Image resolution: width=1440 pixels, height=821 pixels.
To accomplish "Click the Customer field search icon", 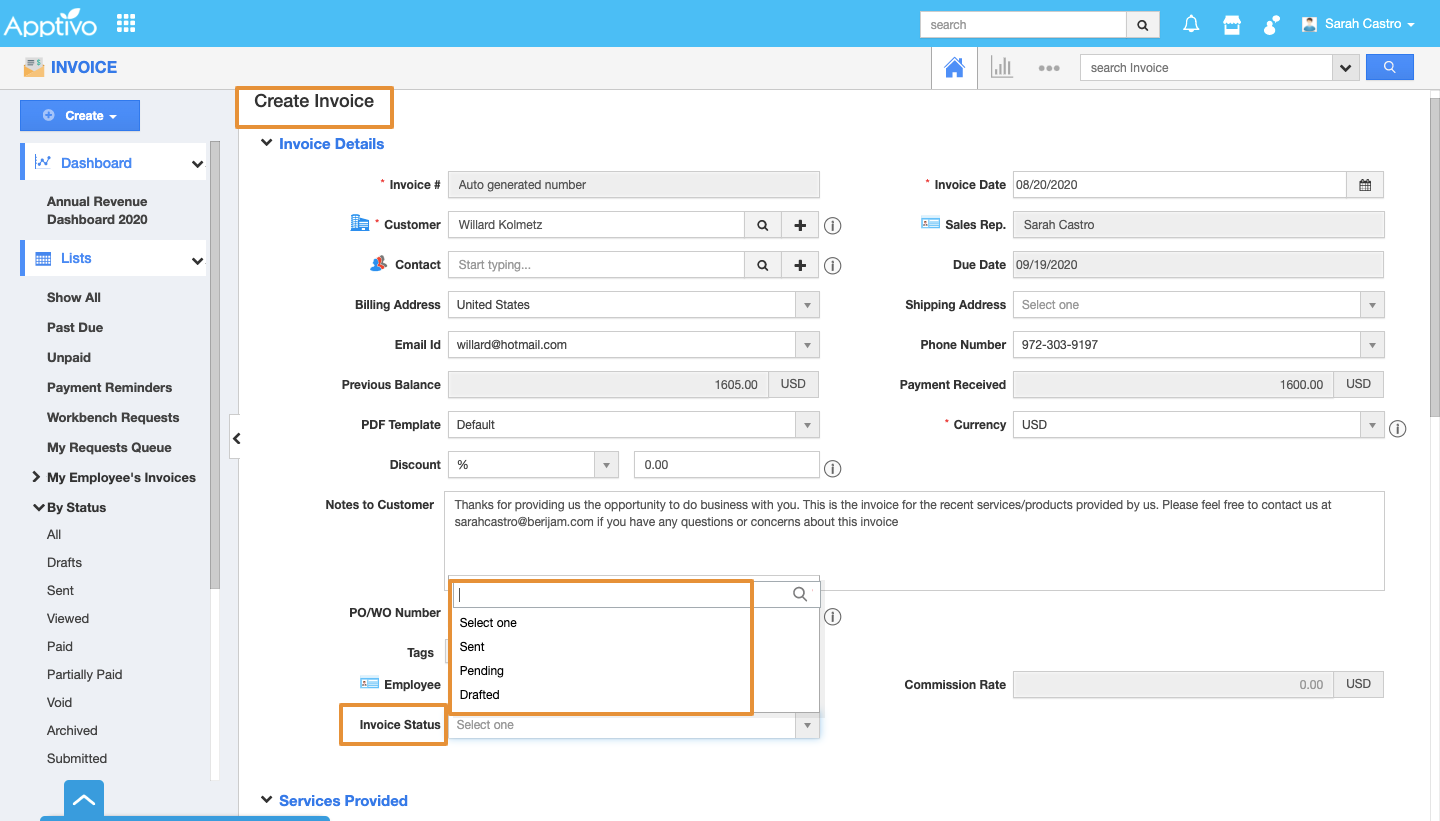I will coord(763,225).
